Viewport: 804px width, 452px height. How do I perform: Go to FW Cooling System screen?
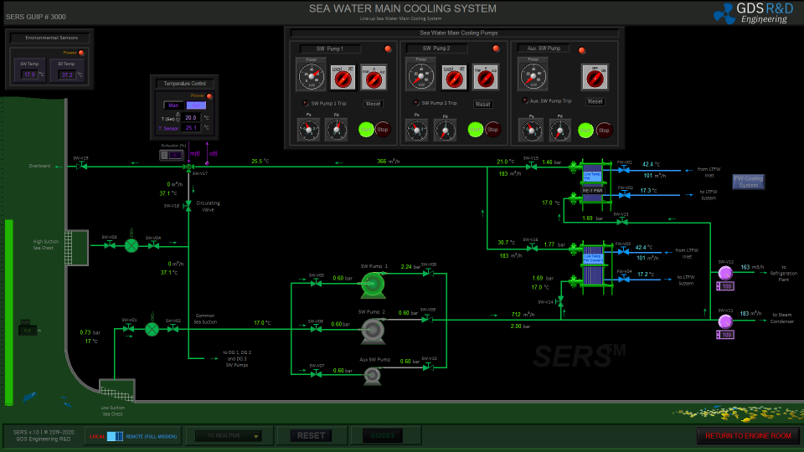coord(748,181)
